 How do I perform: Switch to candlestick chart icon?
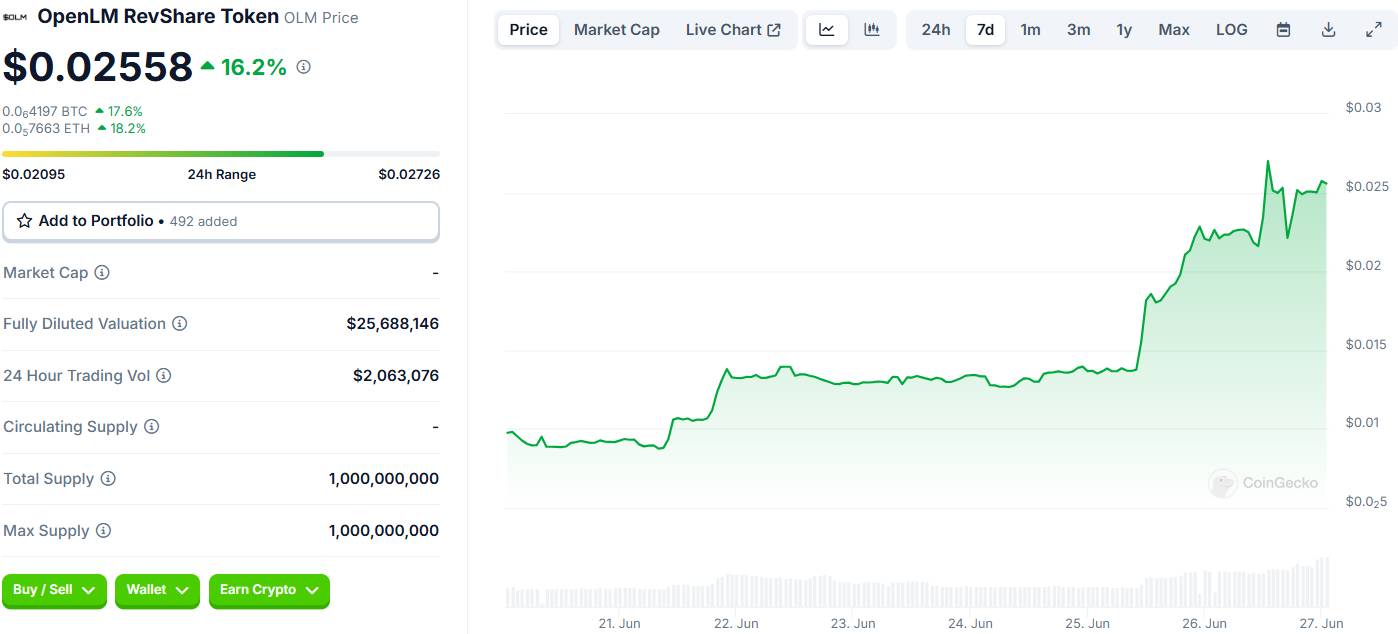pyautogui.click(x=872, y=30)
